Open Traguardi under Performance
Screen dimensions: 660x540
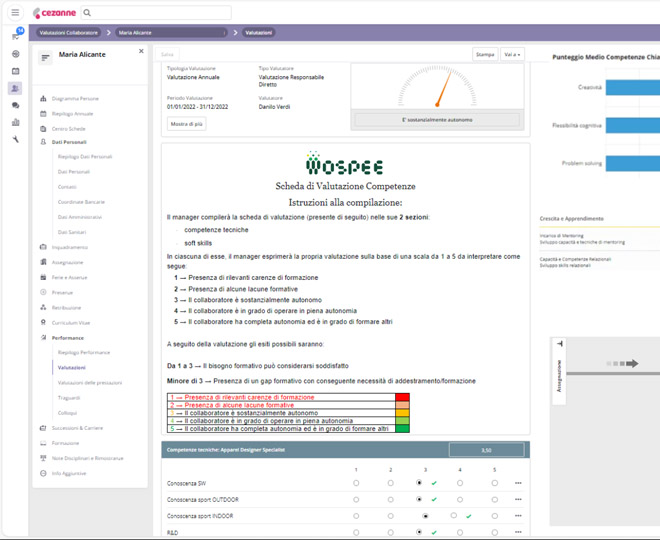click(x=69, y=398)
